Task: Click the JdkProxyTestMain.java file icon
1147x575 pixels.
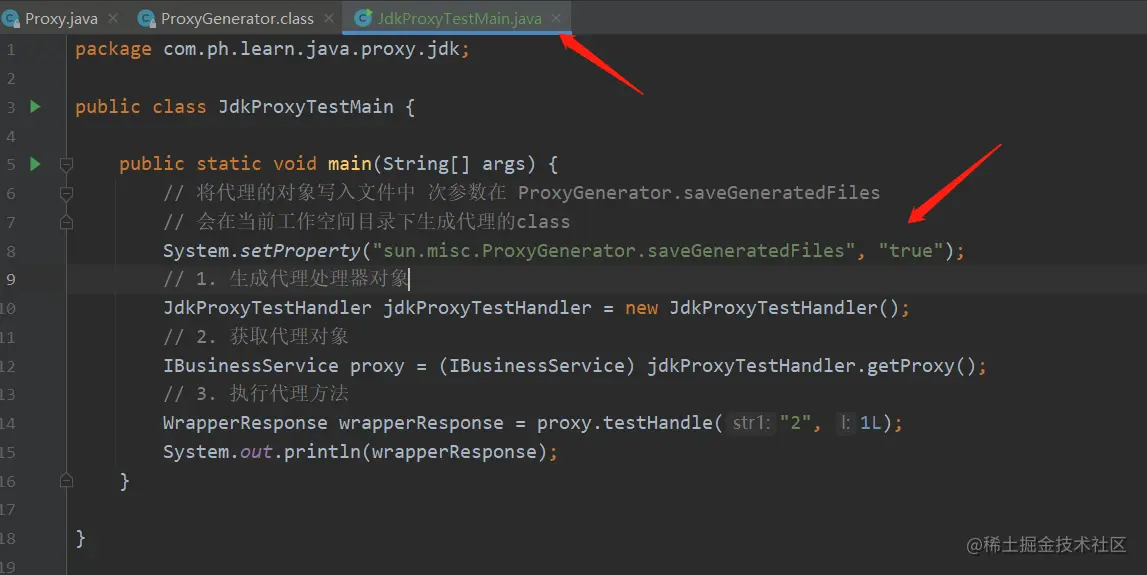Action: tap(363, 18)
